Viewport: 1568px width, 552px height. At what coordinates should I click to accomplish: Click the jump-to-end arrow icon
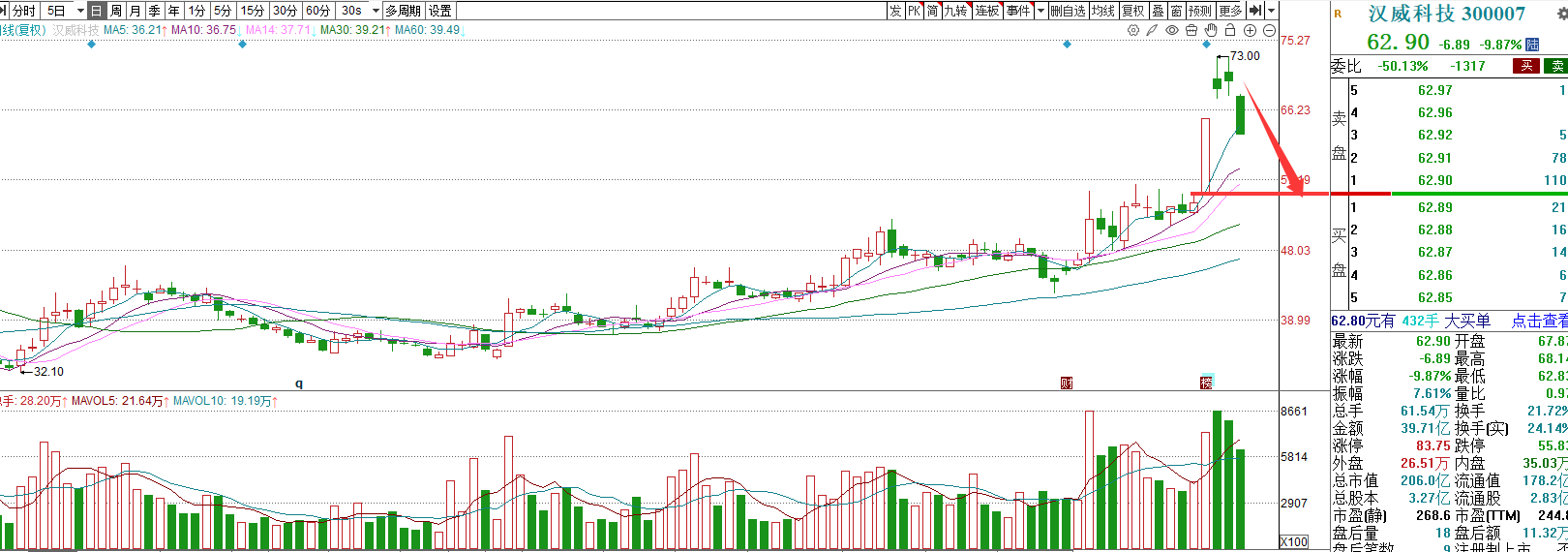click(1255, 11)
